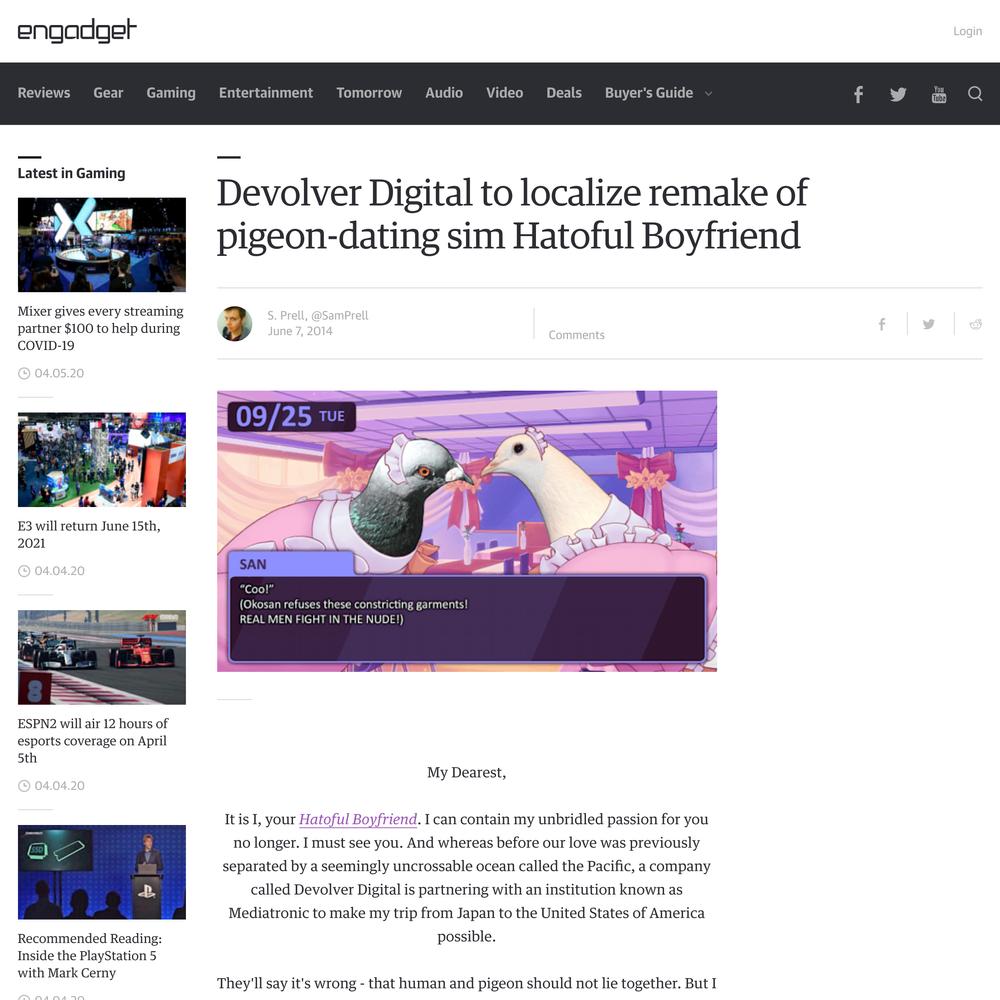The image size is (1000, 1000).
Task: Visit Engadget's Facebook page from the navbar
Action: click(x=858, y=94)
